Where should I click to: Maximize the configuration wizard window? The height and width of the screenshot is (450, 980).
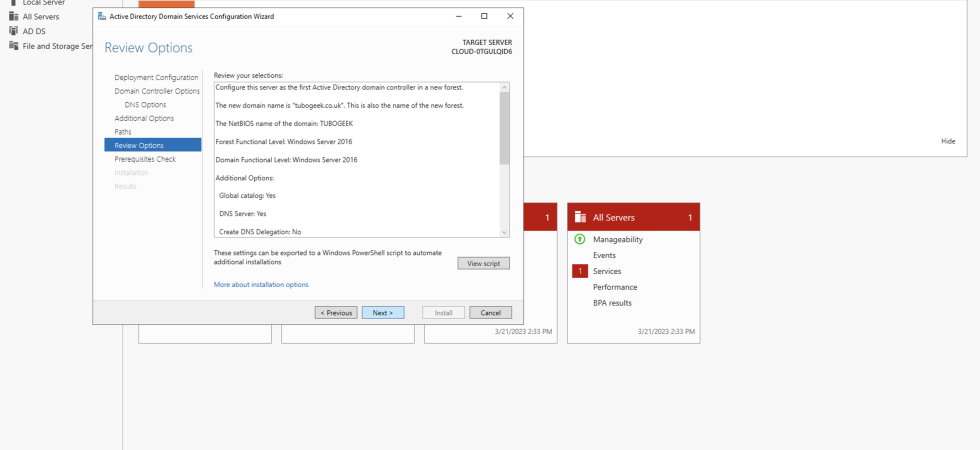(x=484, y=16)
